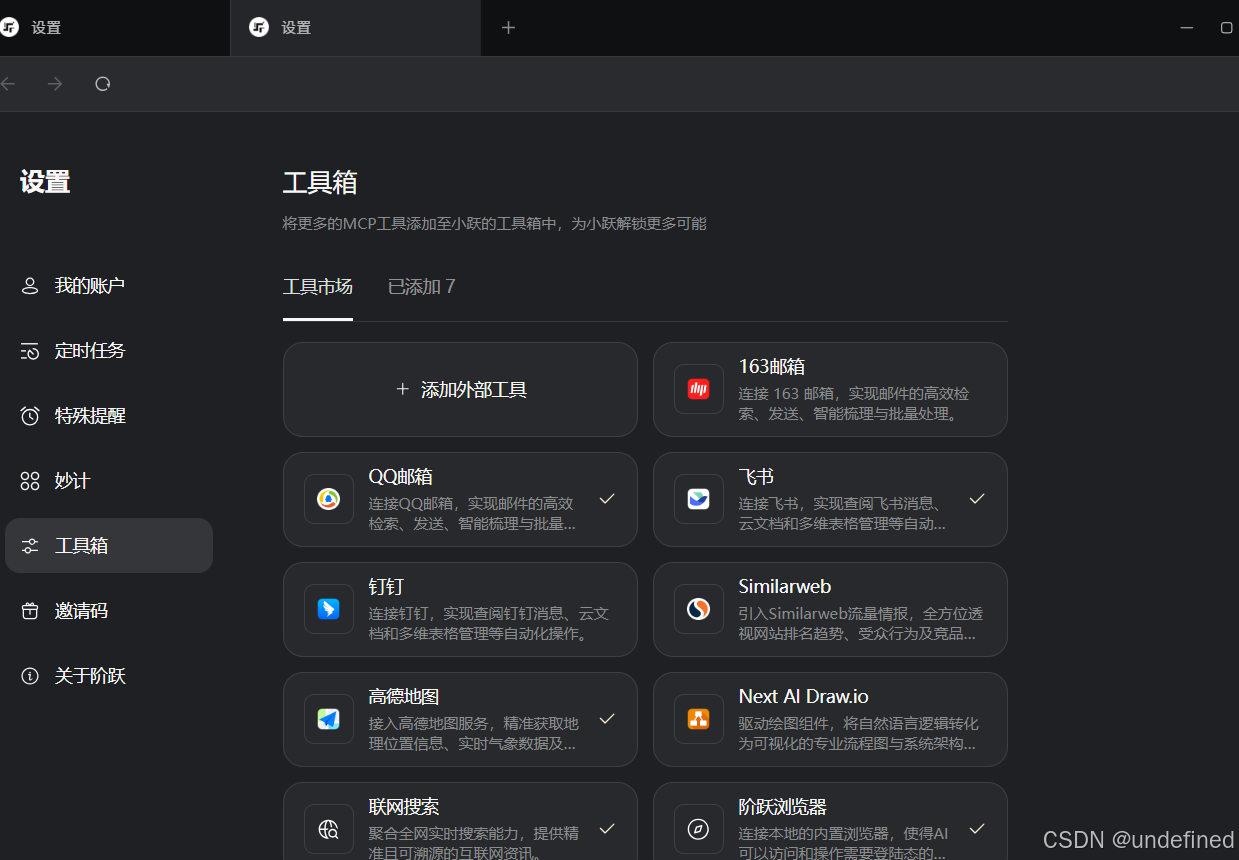The height and width of the screenshot is (860, 1239).
Task: Click the 设置 sidebar heading
Action: [45, 183]
